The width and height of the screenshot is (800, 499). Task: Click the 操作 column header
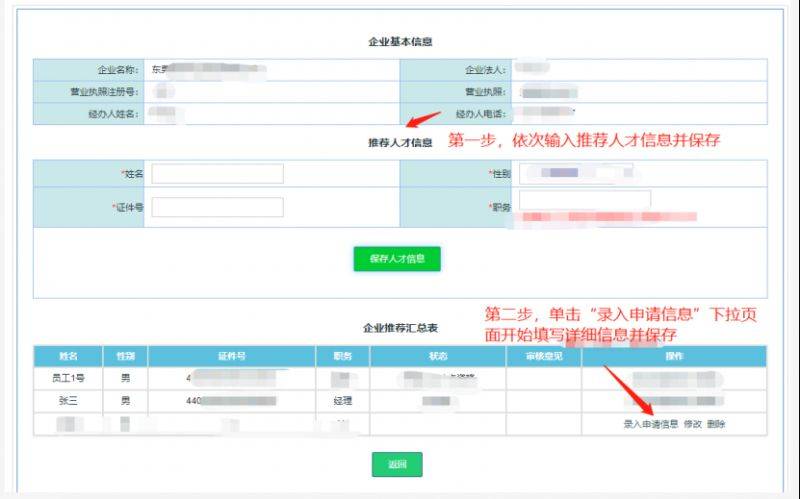[674, 356]
